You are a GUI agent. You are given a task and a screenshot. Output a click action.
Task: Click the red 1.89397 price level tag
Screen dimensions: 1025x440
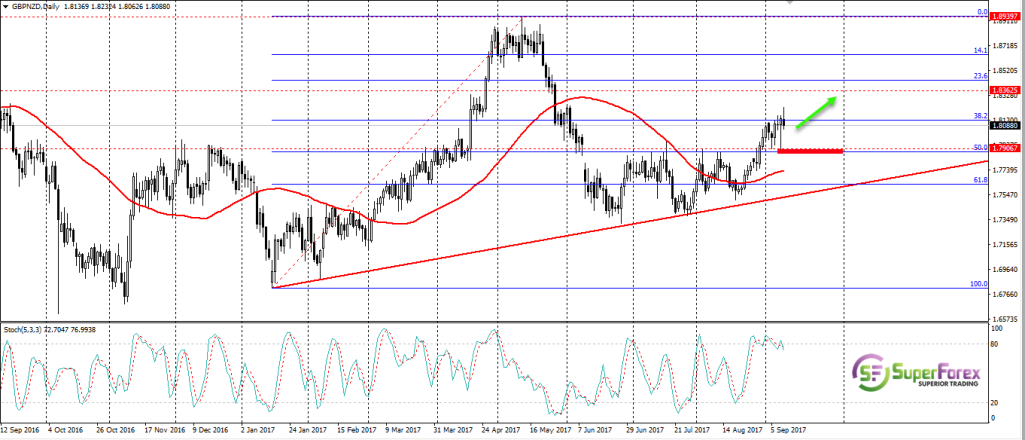click(x=1004, y=17)
